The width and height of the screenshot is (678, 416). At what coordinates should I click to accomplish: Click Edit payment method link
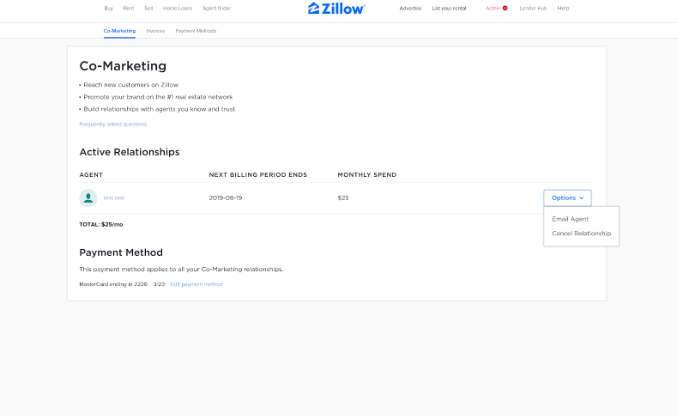pos(196,284)
